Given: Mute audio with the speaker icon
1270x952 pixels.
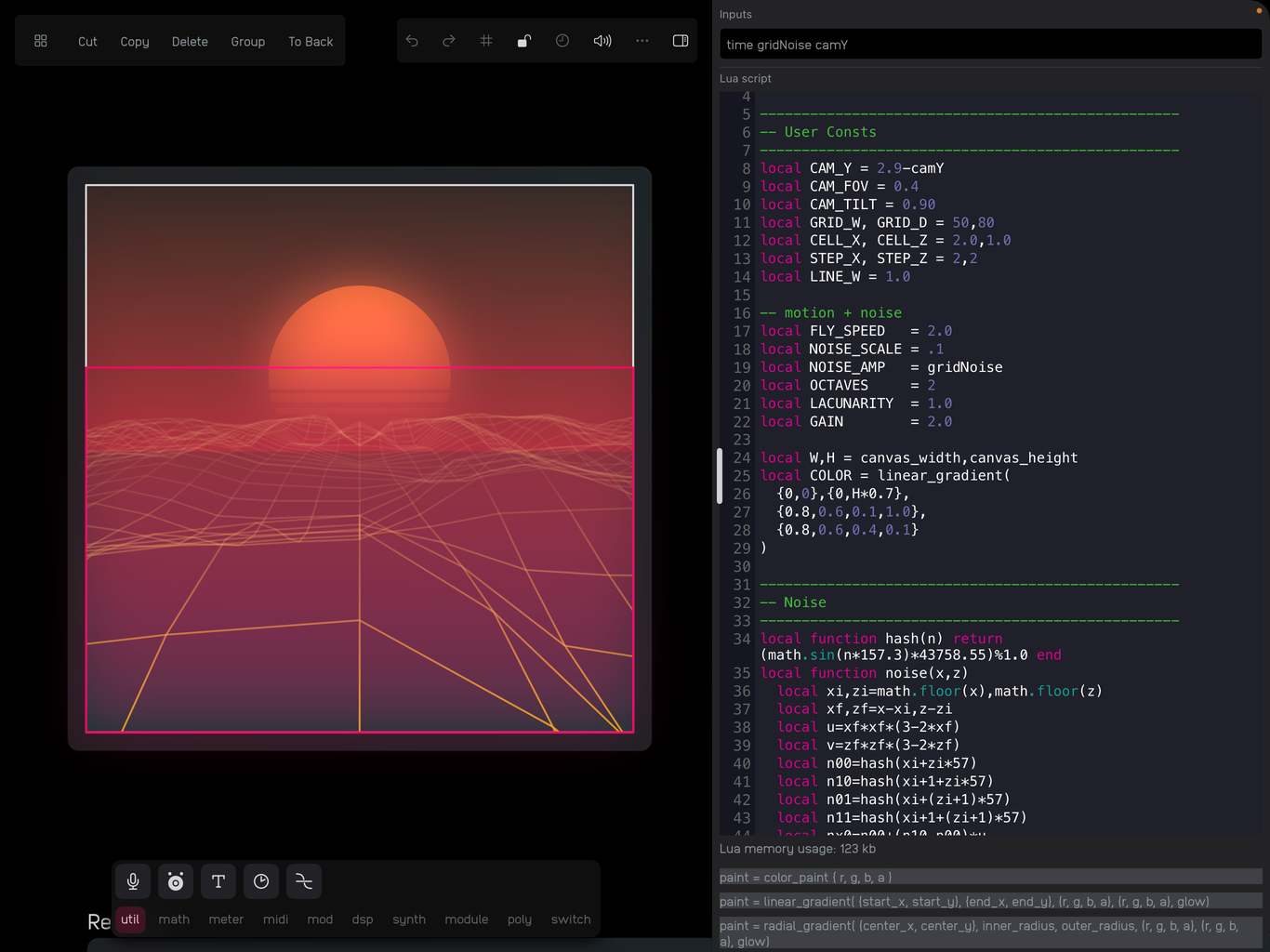Looking at the screenshot, I should point(602,40).
